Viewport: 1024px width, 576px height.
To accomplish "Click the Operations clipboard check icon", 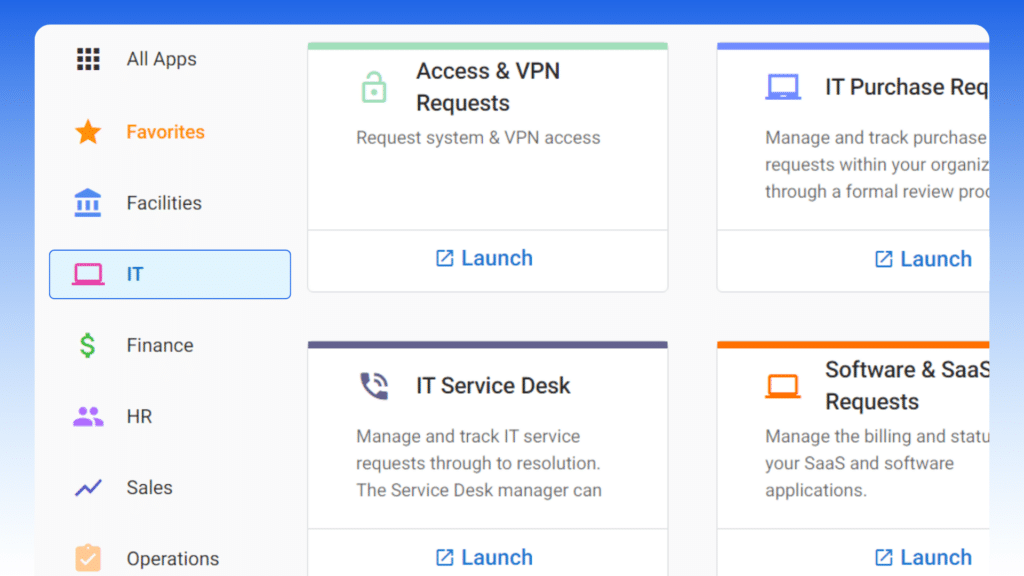I will [x=88, y=558].
